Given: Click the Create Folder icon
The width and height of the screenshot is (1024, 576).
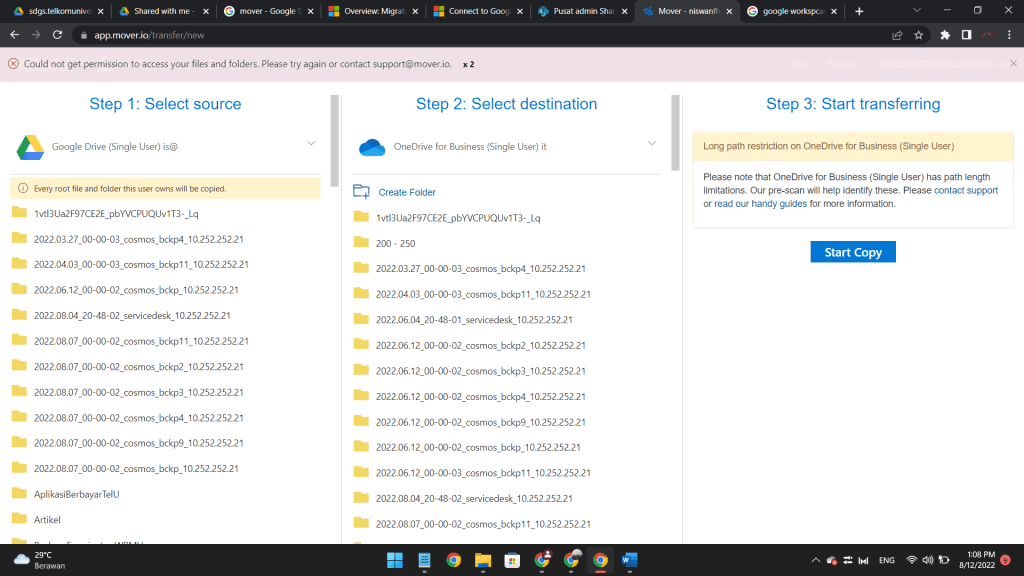Looking at the screenshot, I should pos(361,191).
